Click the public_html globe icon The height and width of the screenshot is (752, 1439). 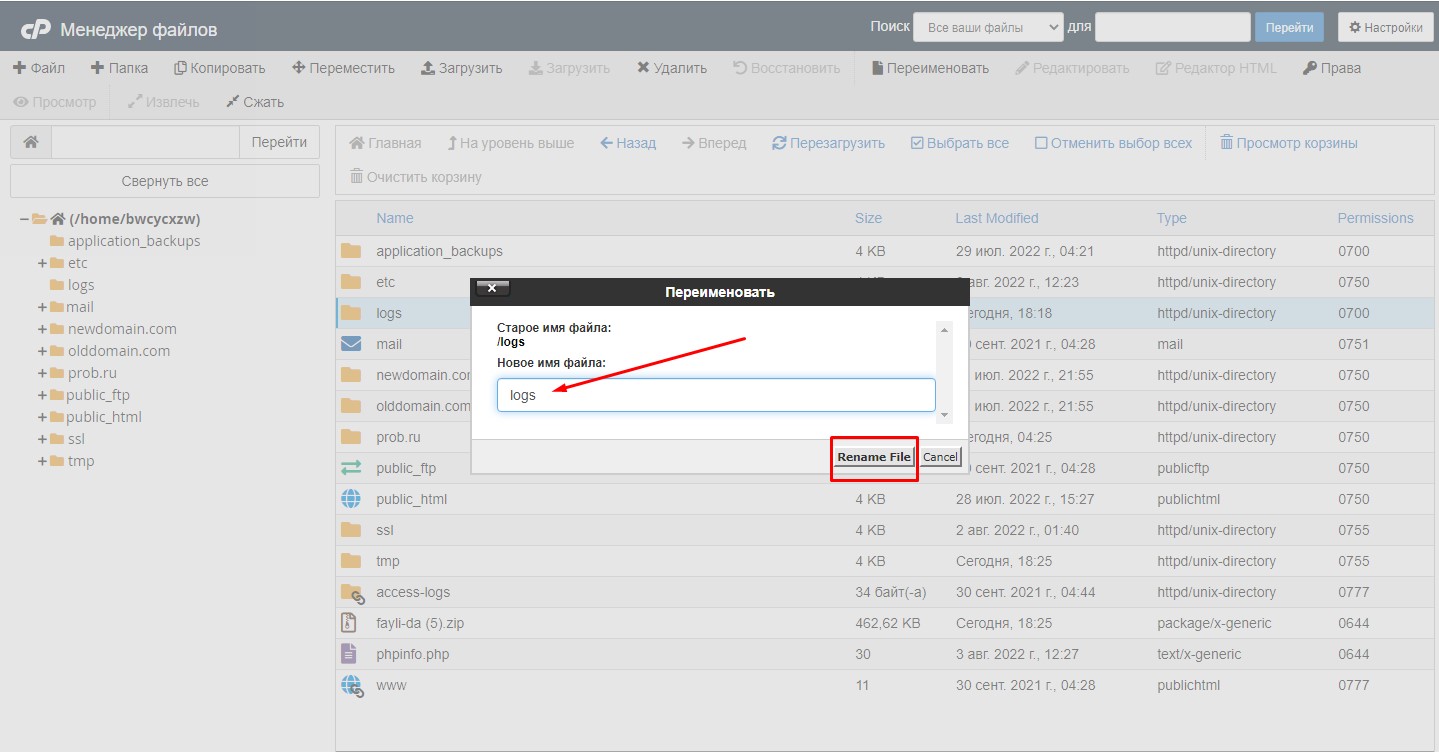pos(350,499)
